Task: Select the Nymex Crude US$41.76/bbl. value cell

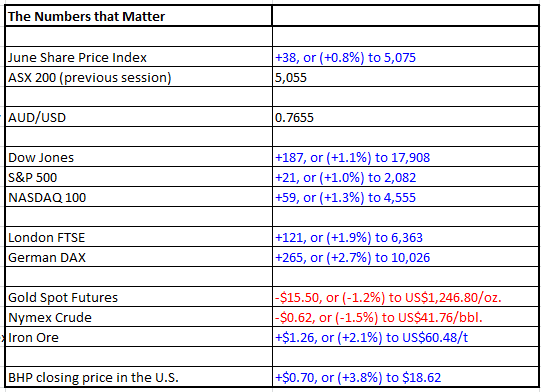Action: [x=405, y=317]
